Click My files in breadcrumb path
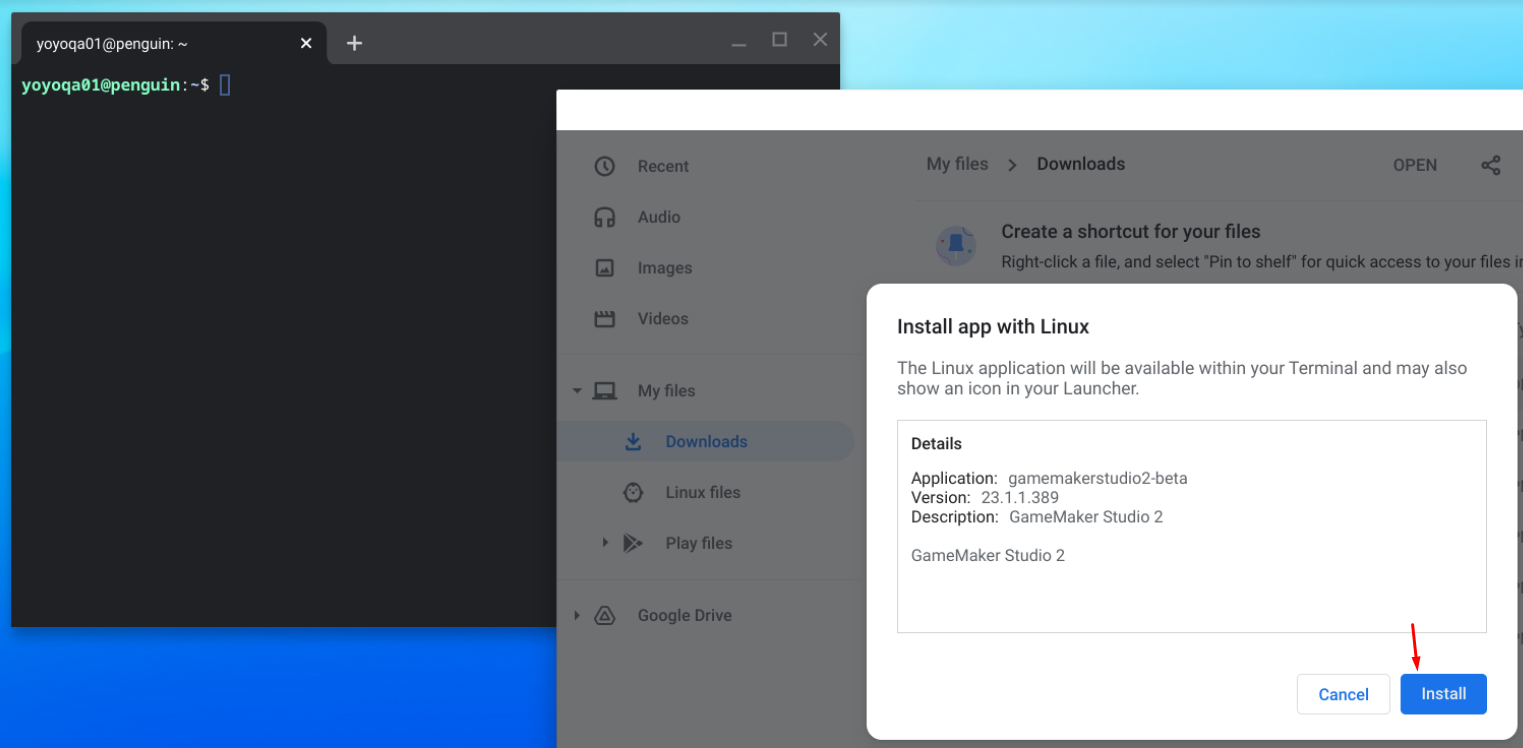 pyautogui.click(x=957, y=164)
